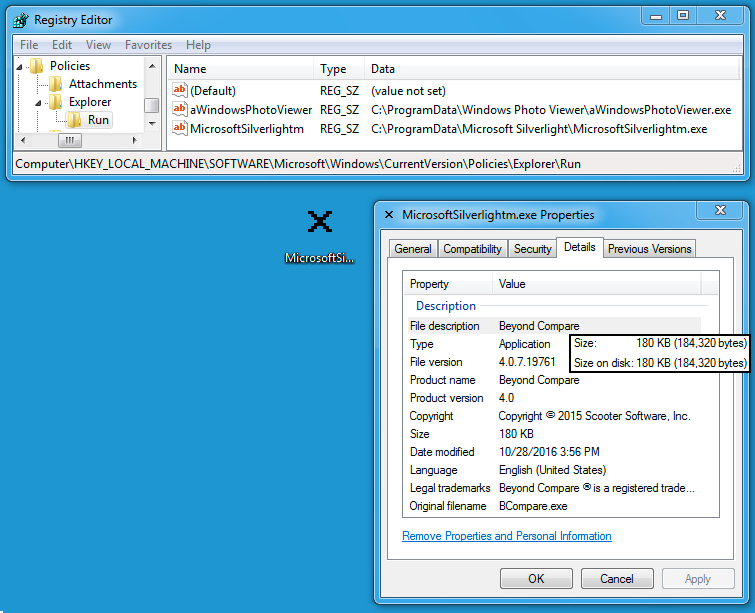Click the vertical scrollbar thumb in tree pane

(152, 105)
